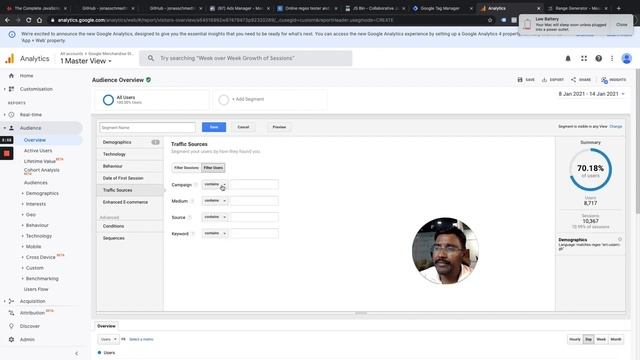Collapse the left sidebar arrow

(76, 353)
